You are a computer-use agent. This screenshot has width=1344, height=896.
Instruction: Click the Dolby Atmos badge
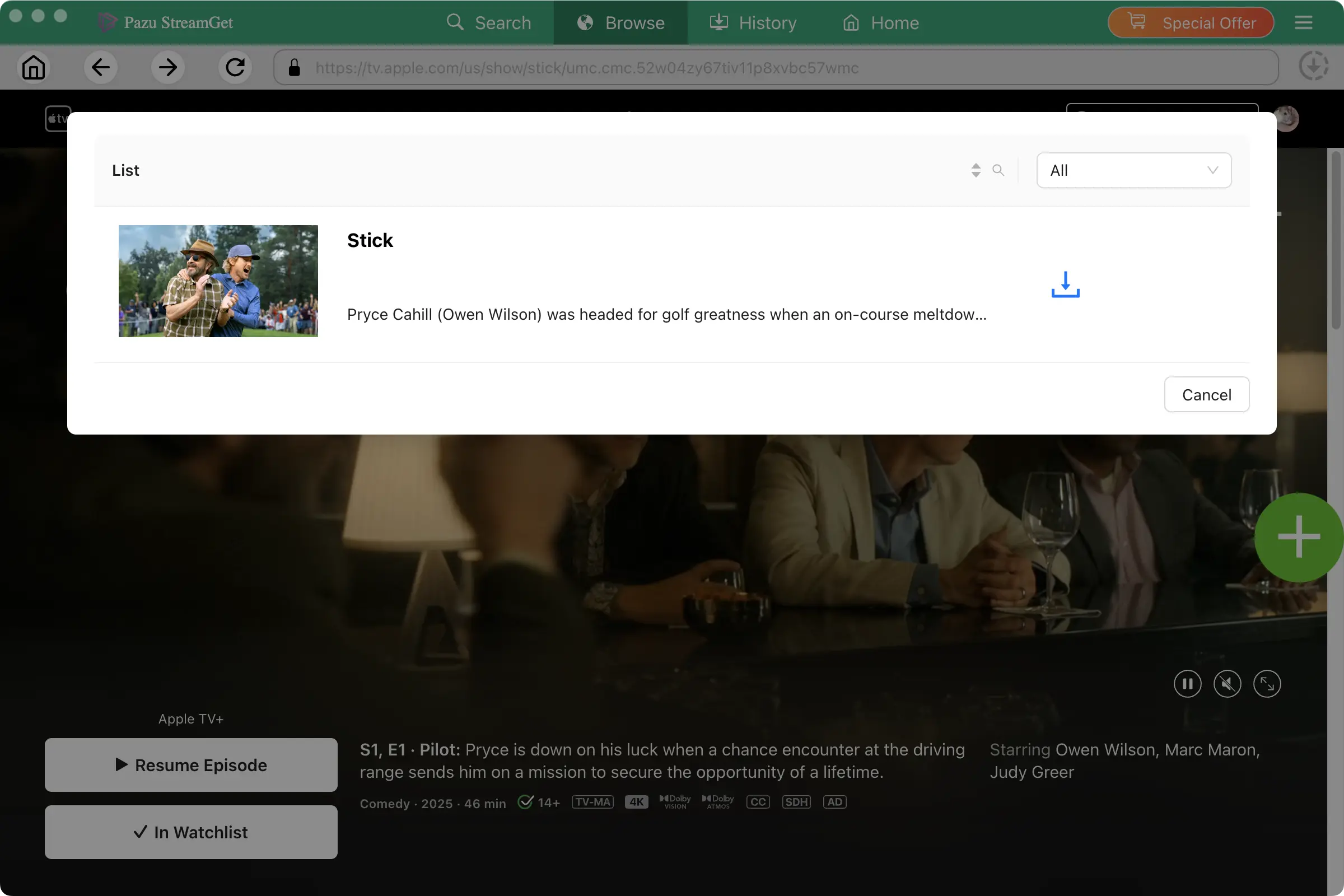pyautogui.click(x=718, y=802)
